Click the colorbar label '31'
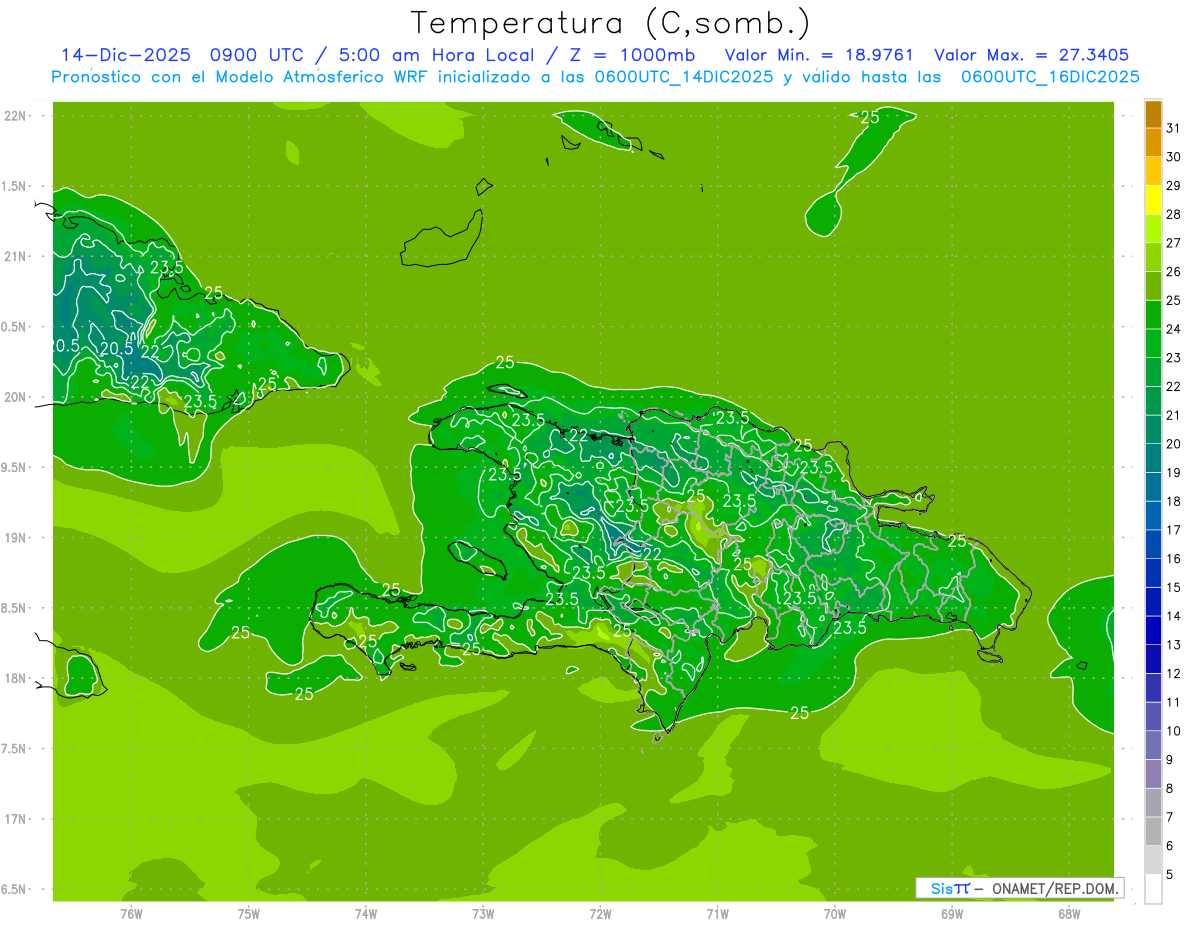The height and width of the screenshot is (927, 1200). (1173, 128)
